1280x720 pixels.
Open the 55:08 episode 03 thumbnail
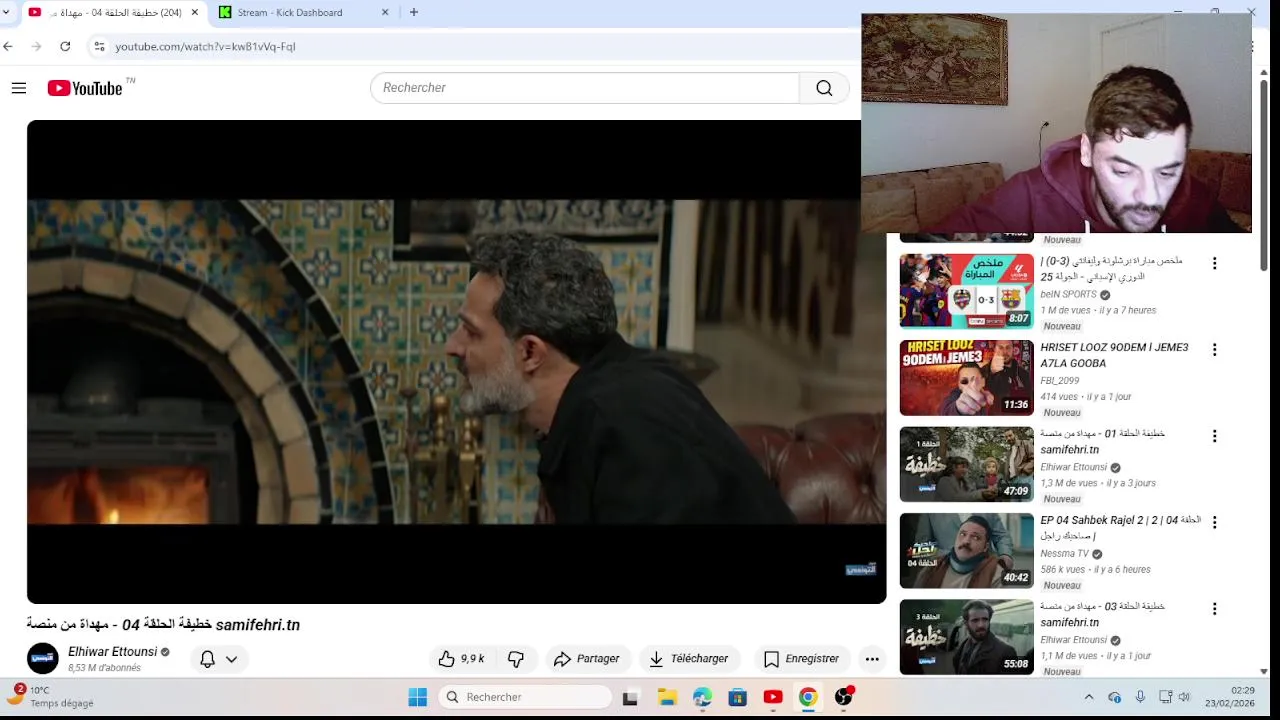click(966, 637)
